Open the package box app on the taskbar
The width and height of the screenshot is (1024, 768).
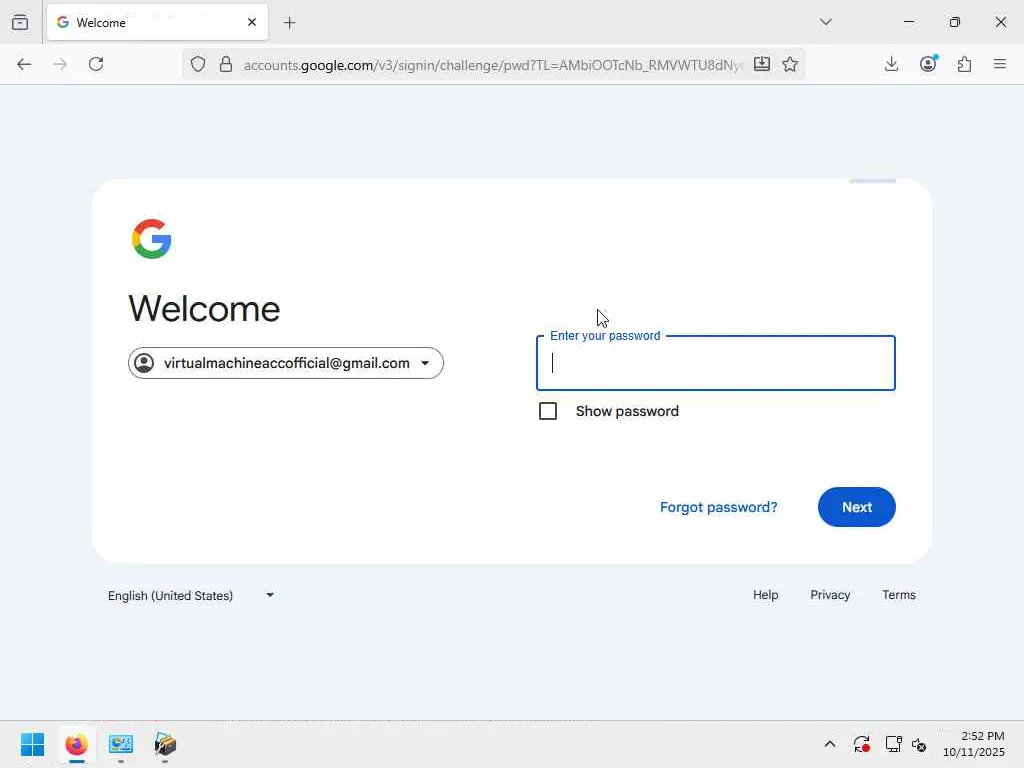point(165,744)
